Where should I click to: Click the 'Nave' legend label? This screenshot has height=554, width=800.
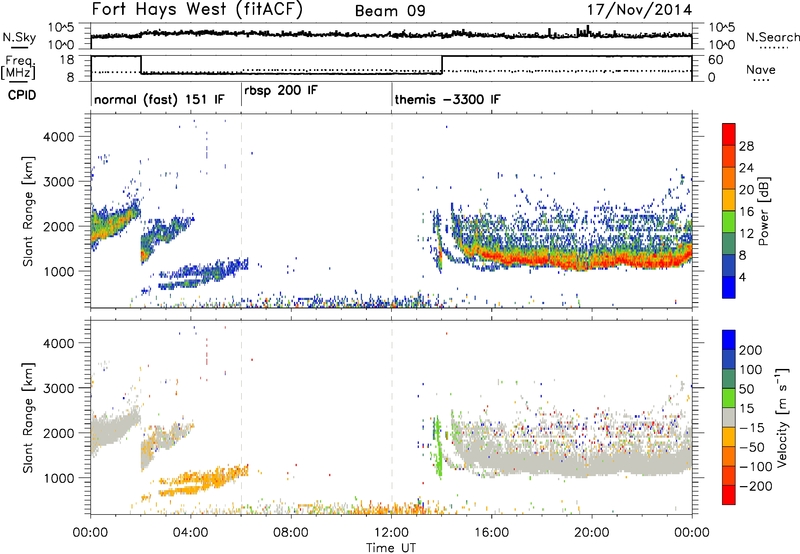(761, 69)
